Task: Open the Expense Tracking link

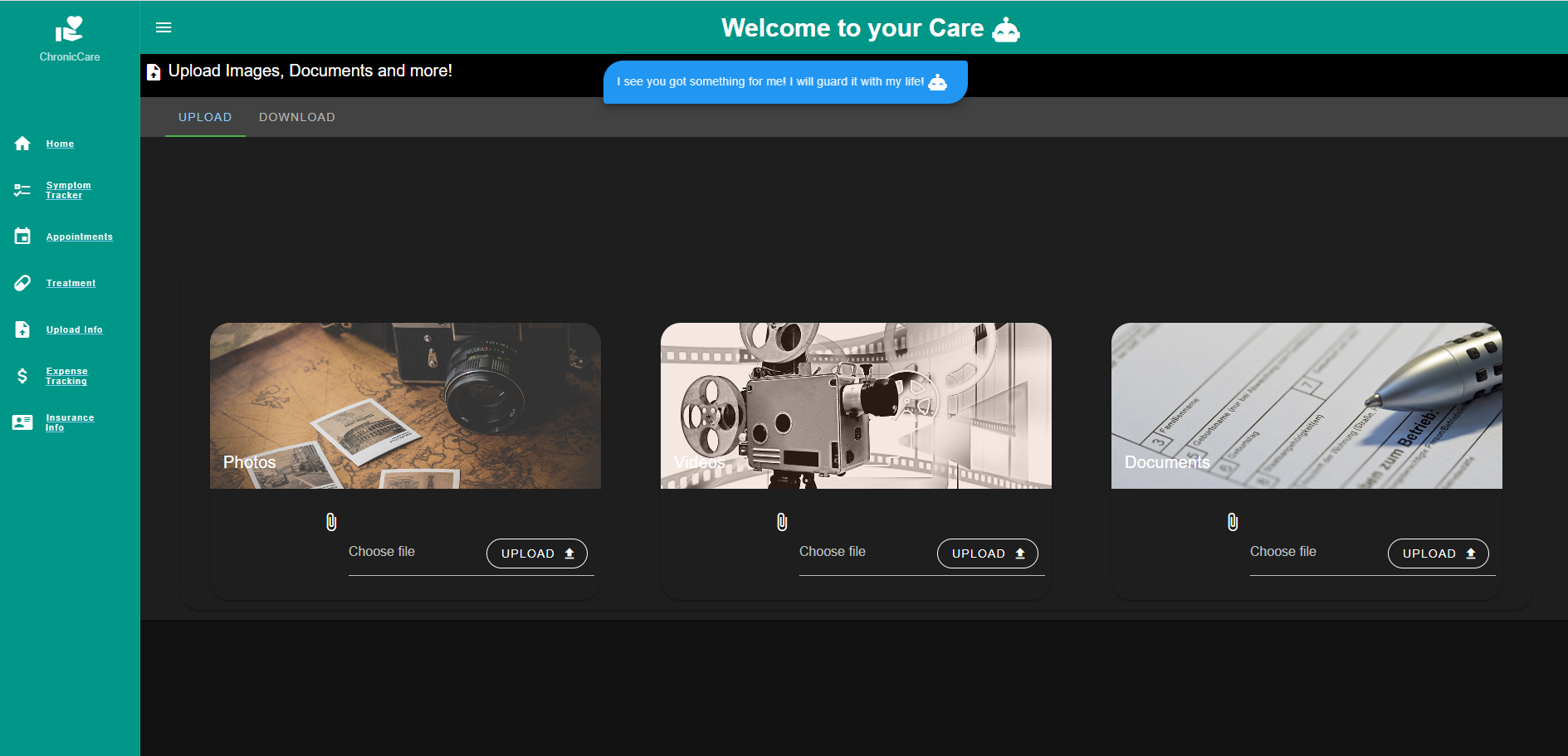Action: point(66,376)
